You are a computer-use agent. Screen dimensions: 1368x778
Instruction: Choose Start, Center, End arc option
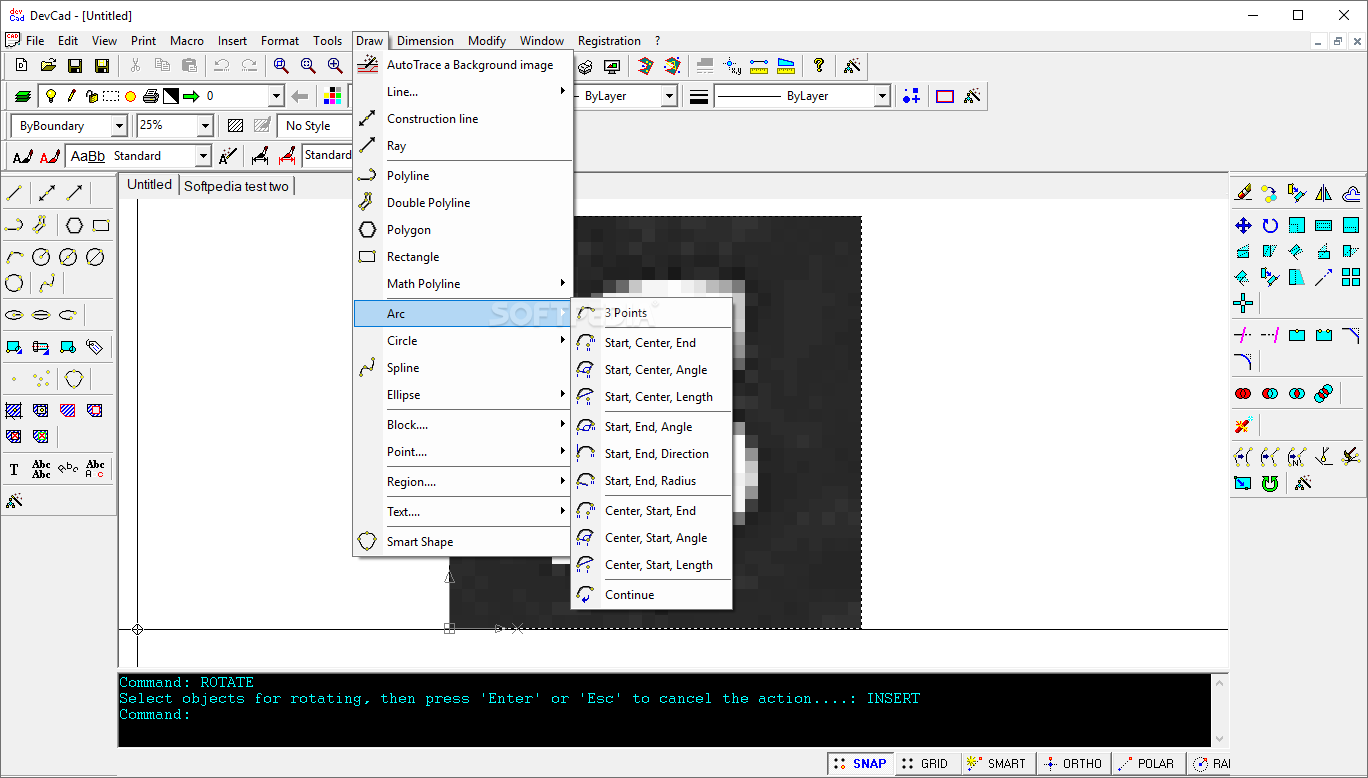pos(652,343)
